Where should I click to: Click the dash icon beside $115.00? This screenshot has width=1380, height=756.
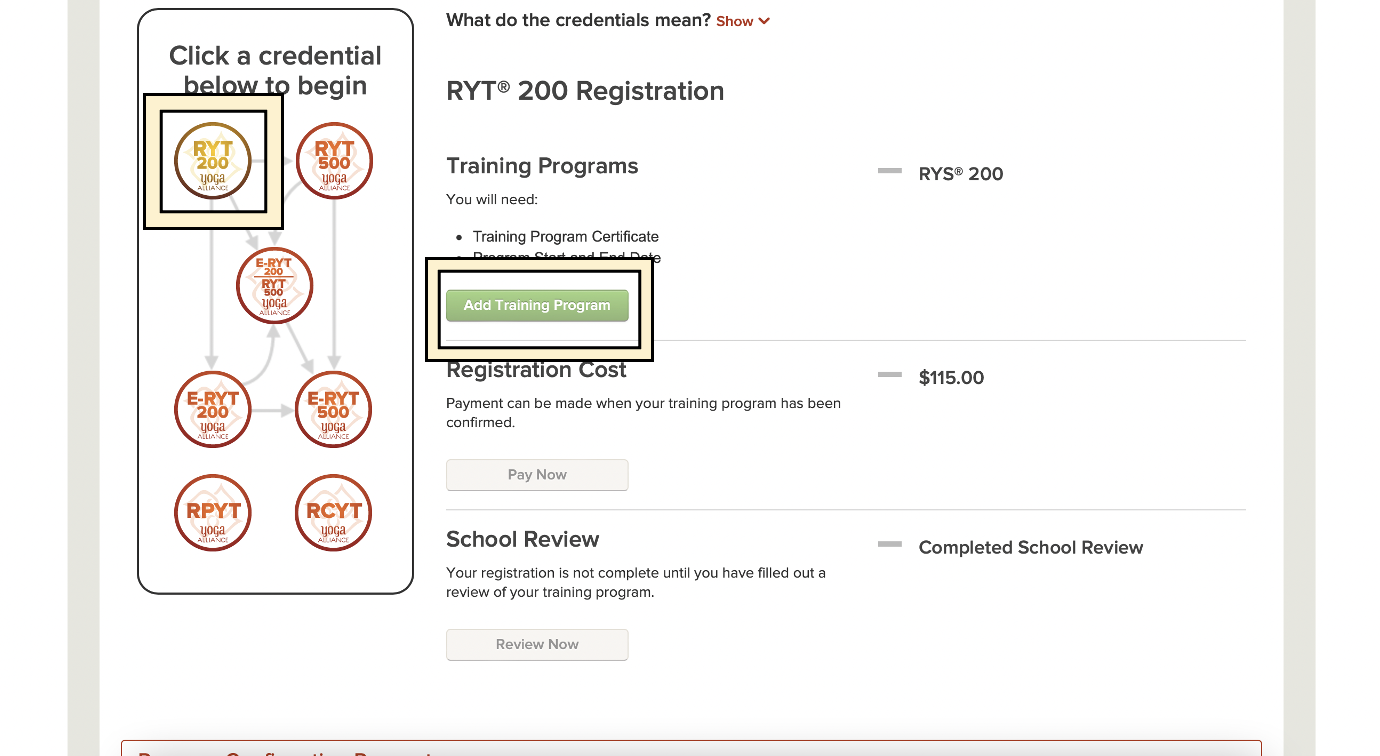pos(889,376)
